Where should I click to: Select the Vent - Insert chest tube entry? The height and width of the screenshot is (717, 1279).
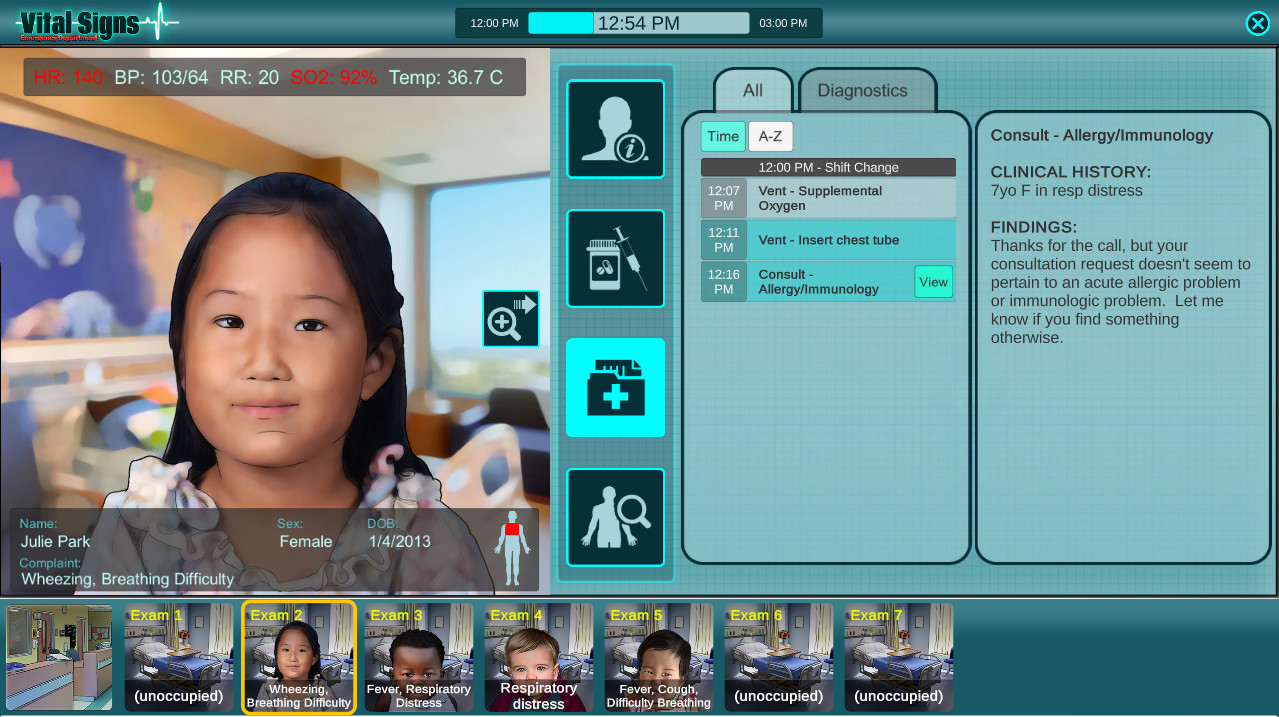tap(840, 240)
